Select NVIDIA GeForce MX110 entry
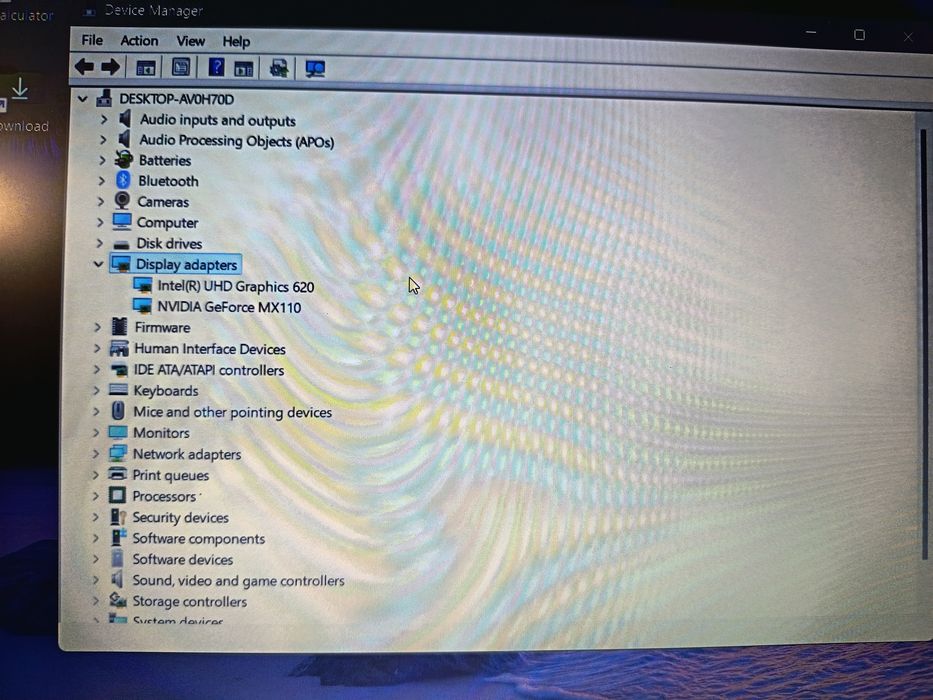 (229, 307)
